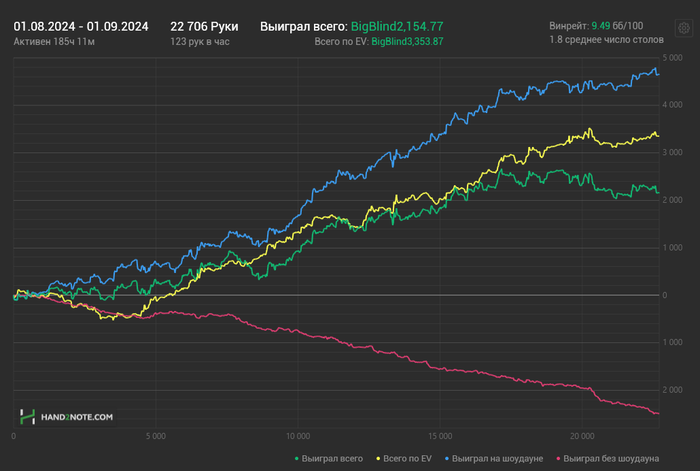Click the 'Винрейт:' label
Image resolution: width=700 pixels, height=471 pixels.
[x=569, y=26]
